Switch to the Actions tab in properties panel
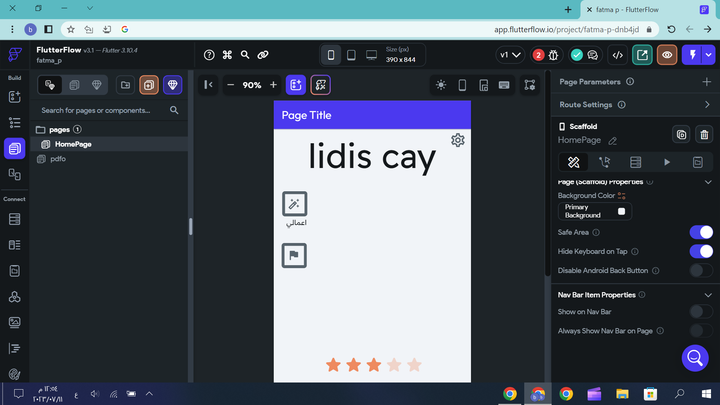Screen dimensions: 720x405 coord(604,162)
